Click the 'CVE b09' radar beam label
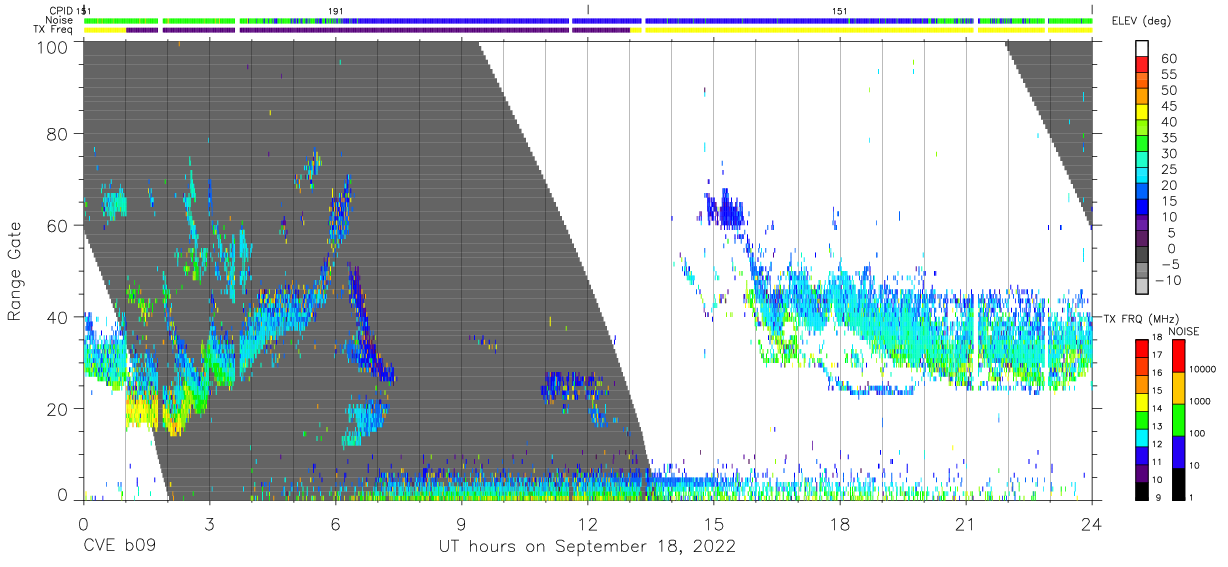1228x567 pixels. point(120,547)
